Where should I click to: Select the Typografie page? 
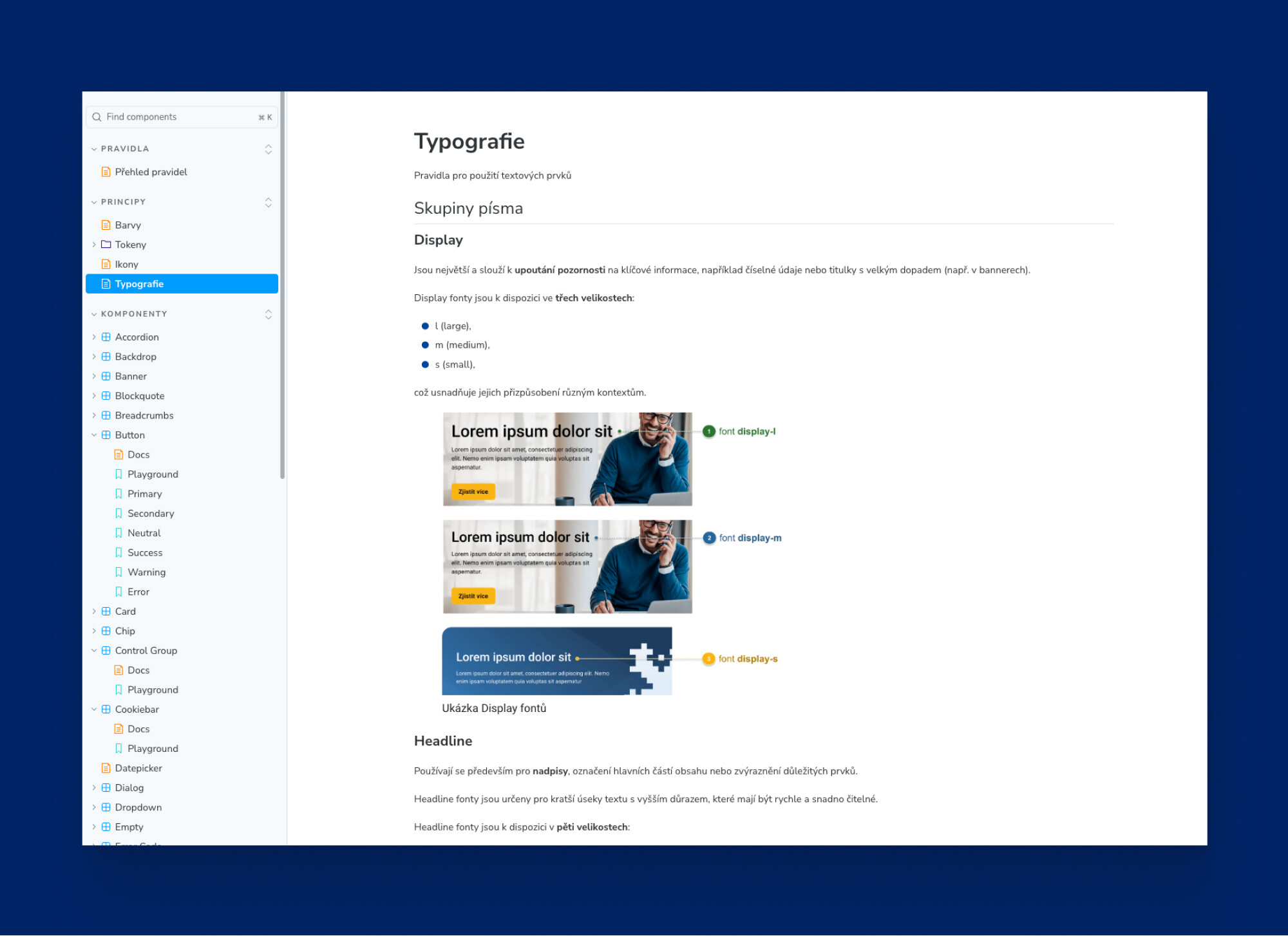pos(182,284)
